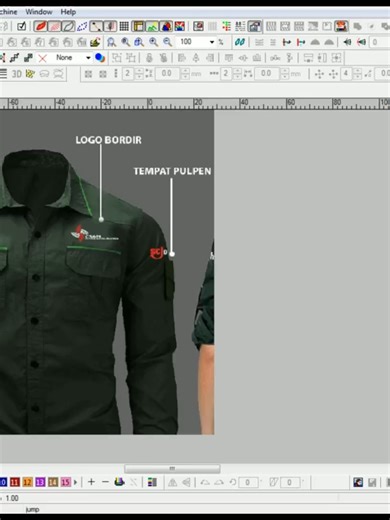Click the first count field showing 2
Viewport: 390px width, 520px height.
point(128,73)
